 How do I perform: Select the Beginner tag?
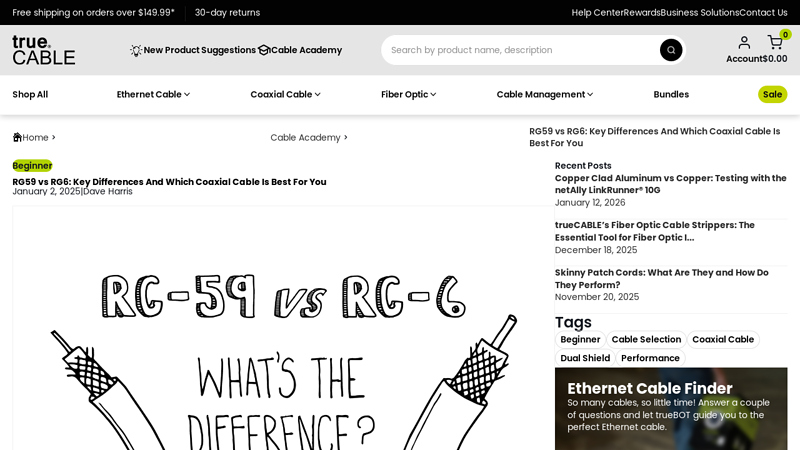tap(580, 339)
